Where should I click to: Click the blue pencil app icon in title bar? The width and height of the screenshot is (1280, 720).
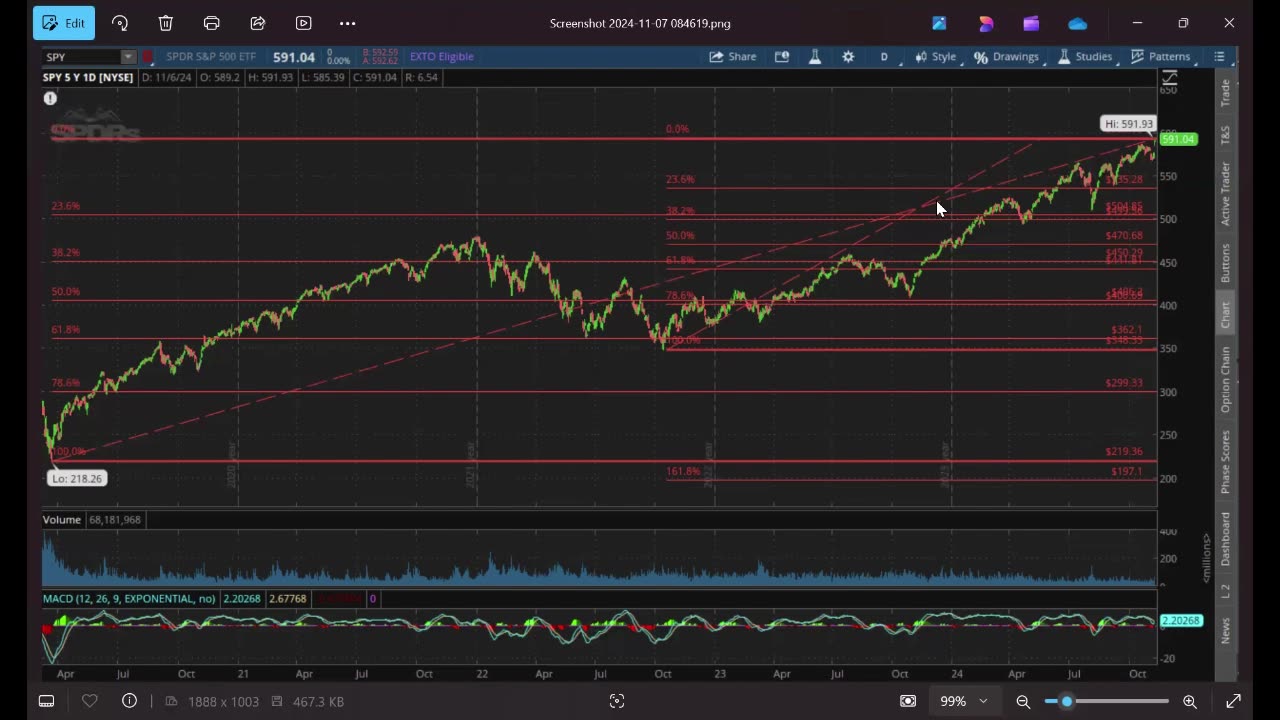pos(939,23)
